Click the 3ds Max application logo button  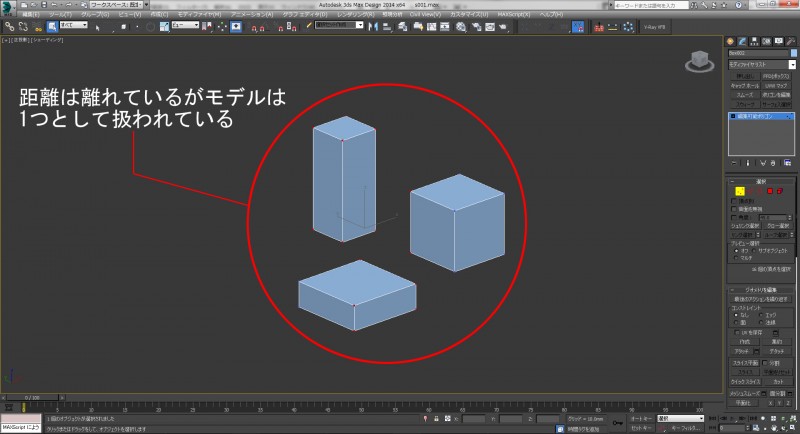click(8, 7)
